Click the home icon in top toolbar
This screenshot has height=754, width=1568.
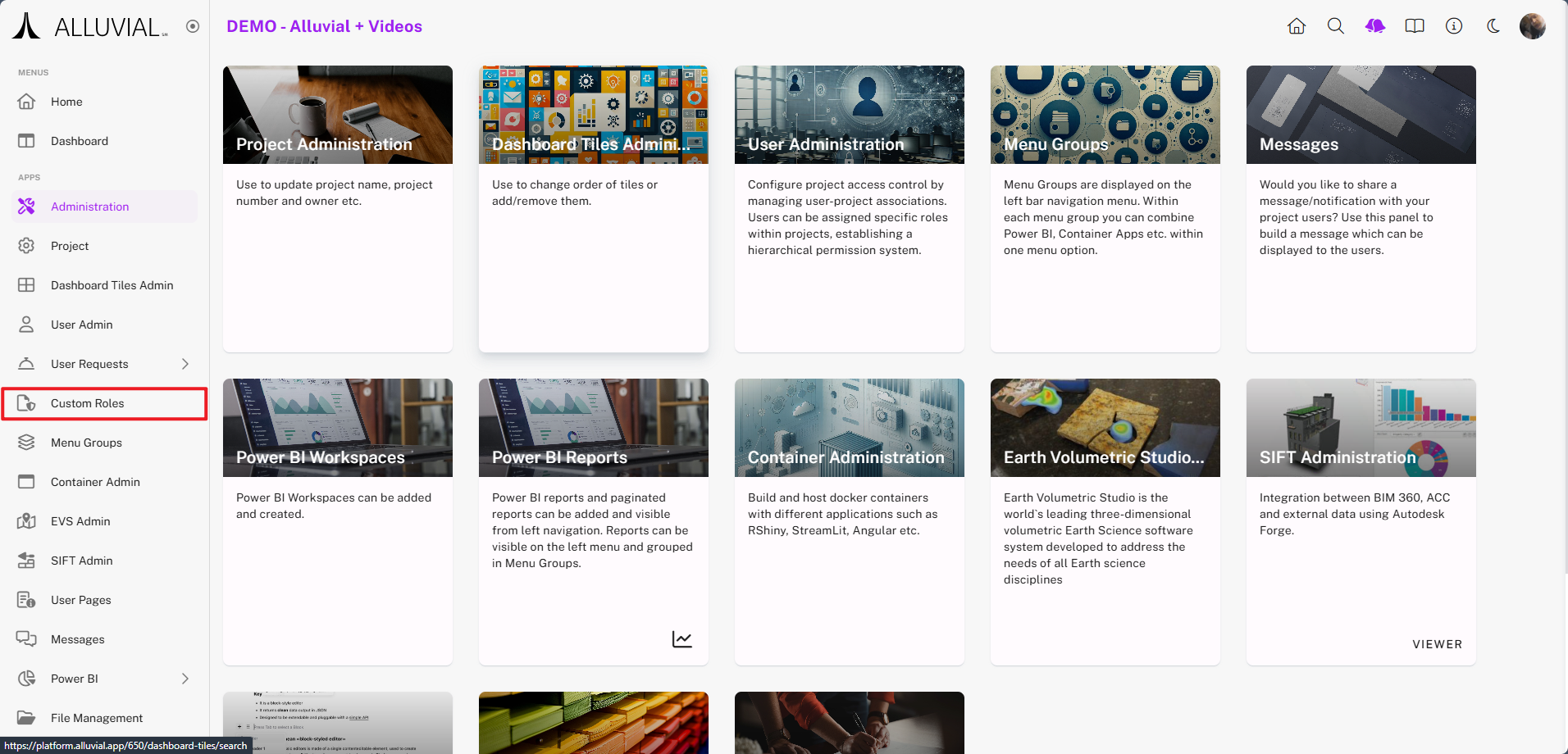pyautogui.click(x=1297, y=26)
